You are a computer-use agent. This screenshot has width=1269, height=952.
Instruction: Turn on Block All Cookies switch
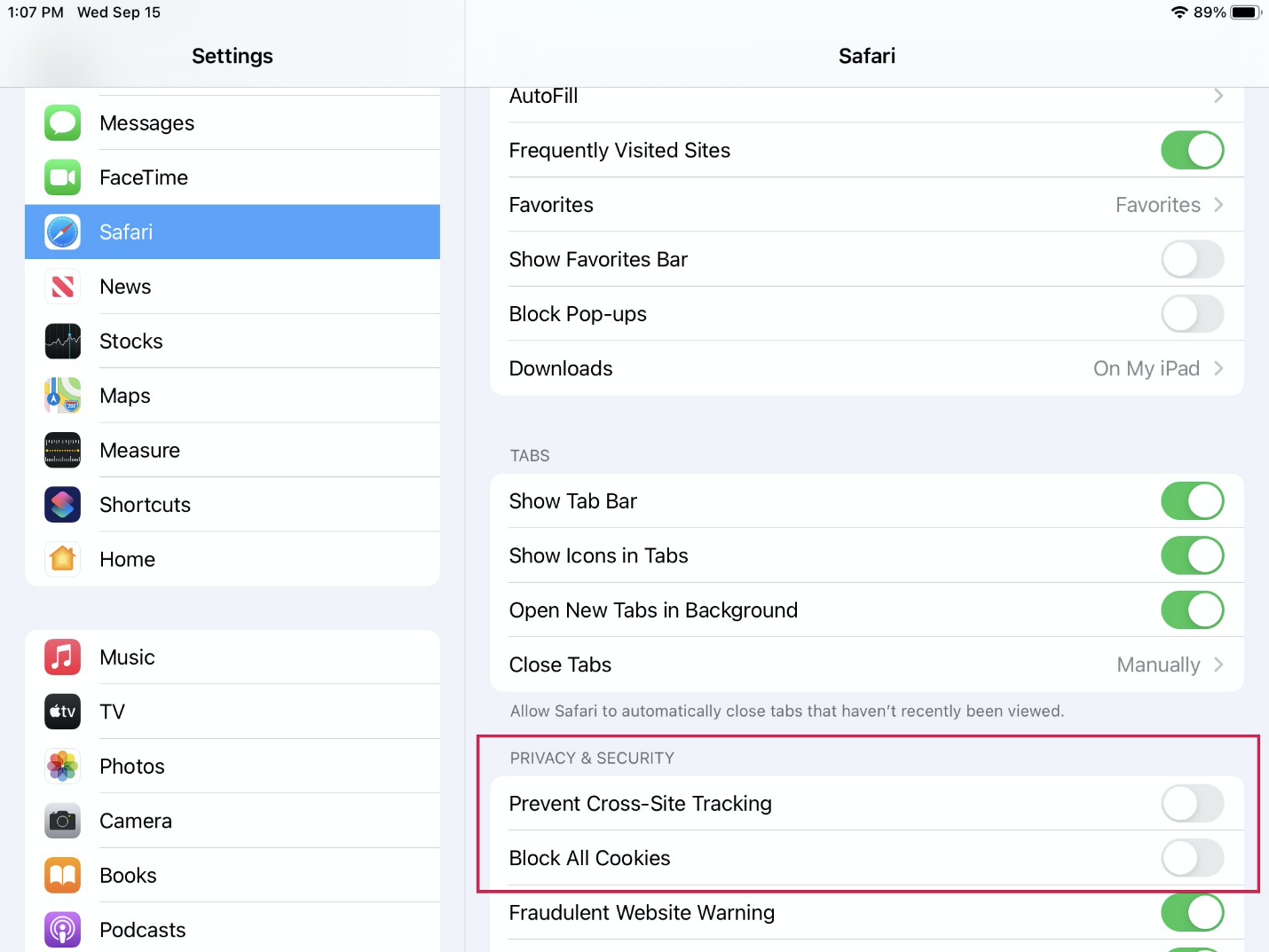(x=1192, y=858)
